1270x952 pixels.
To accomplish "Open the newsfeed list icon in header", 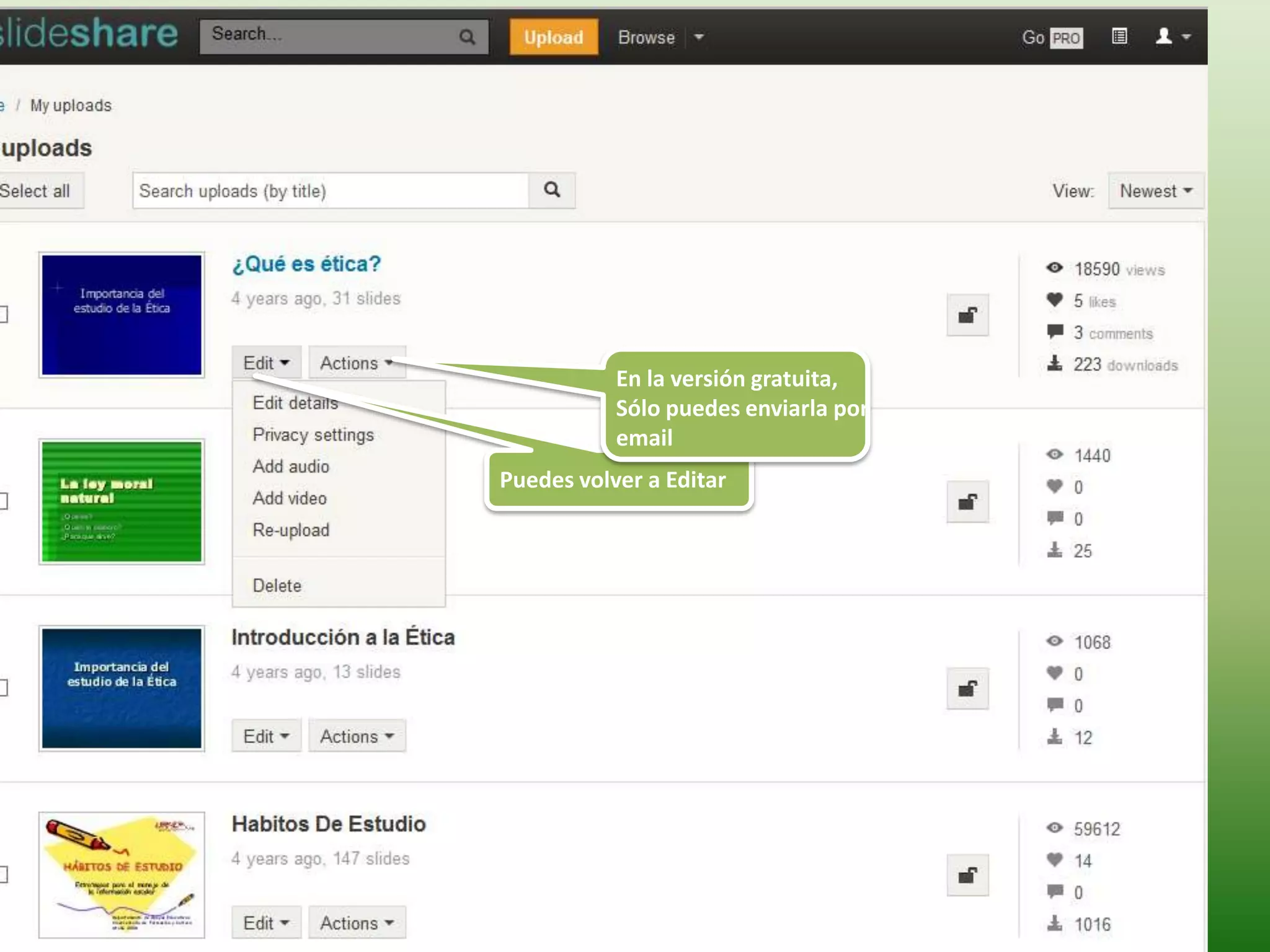I will click(x=1119, y=37).
